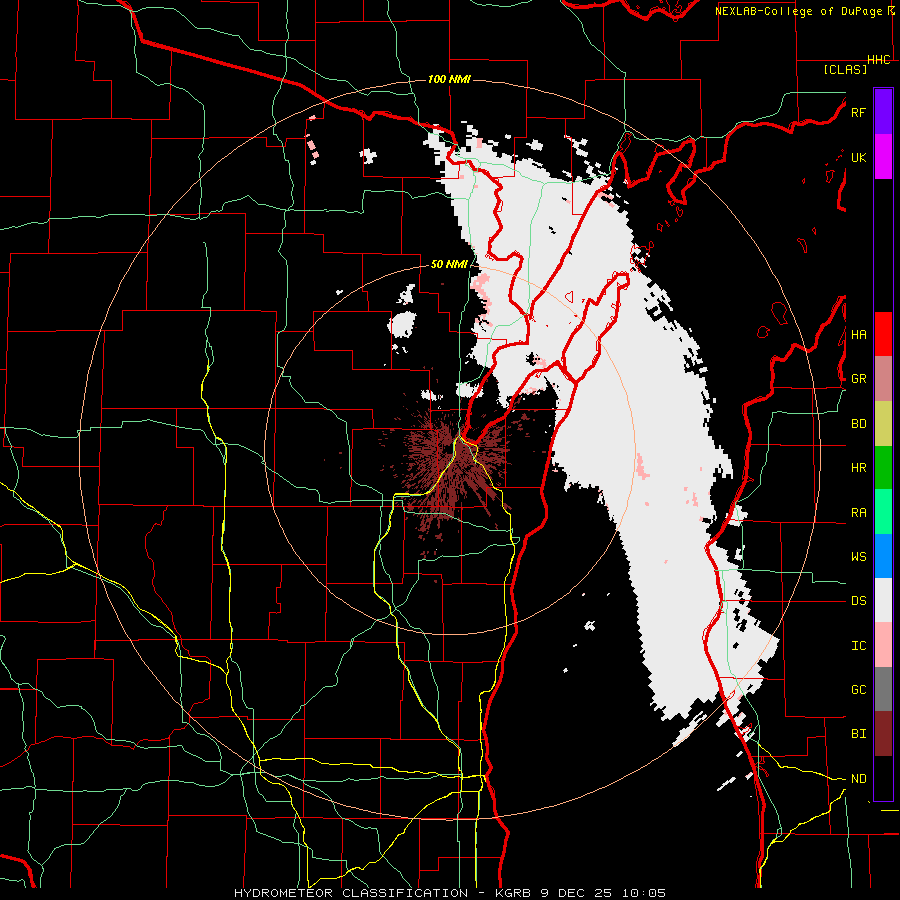The height and width of the screenshot is (900, 900).
Task: Click the HA red legend swatch
Action: tap(883, 334)
